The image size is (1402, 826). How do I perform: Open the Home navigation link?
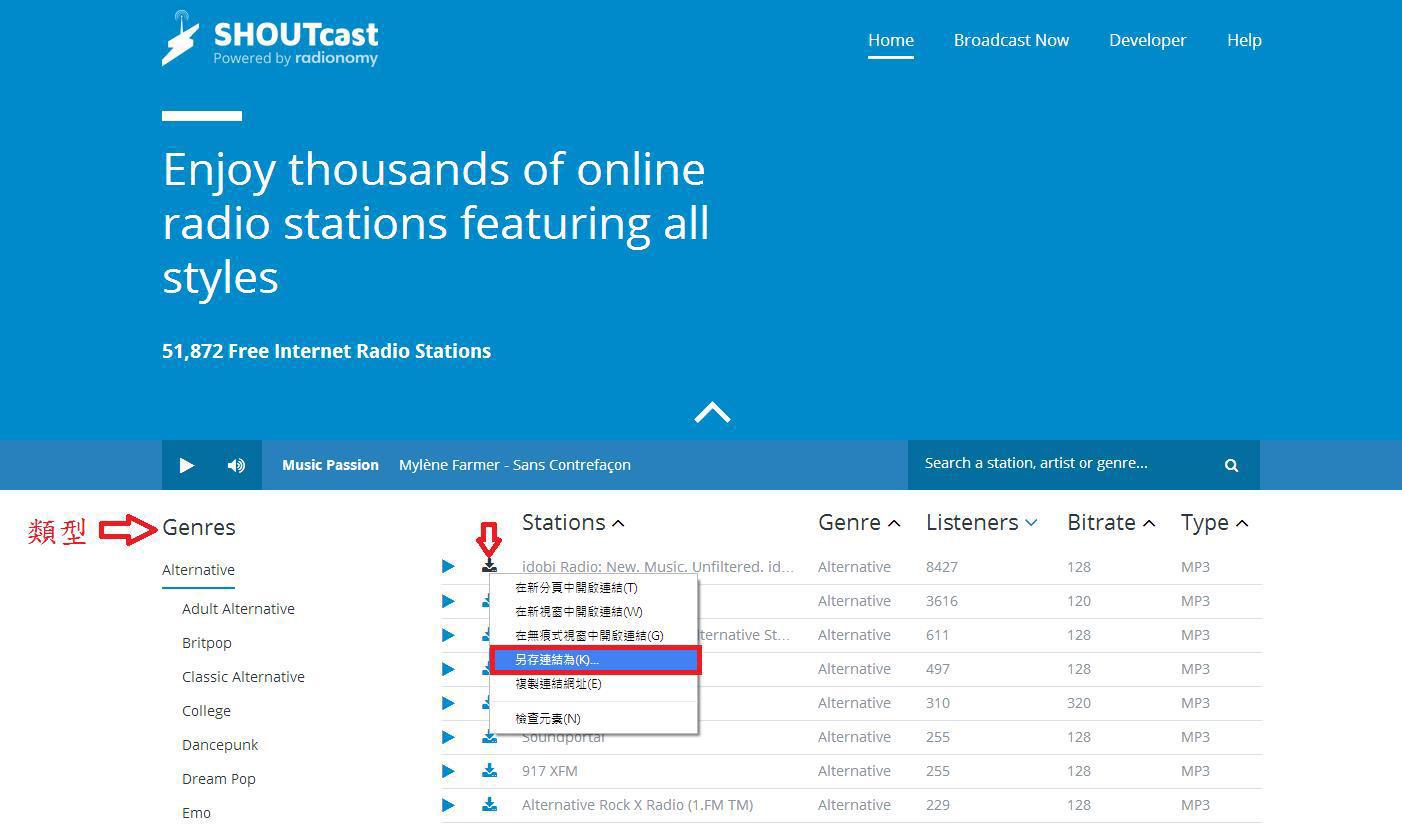tap(891, 40)
